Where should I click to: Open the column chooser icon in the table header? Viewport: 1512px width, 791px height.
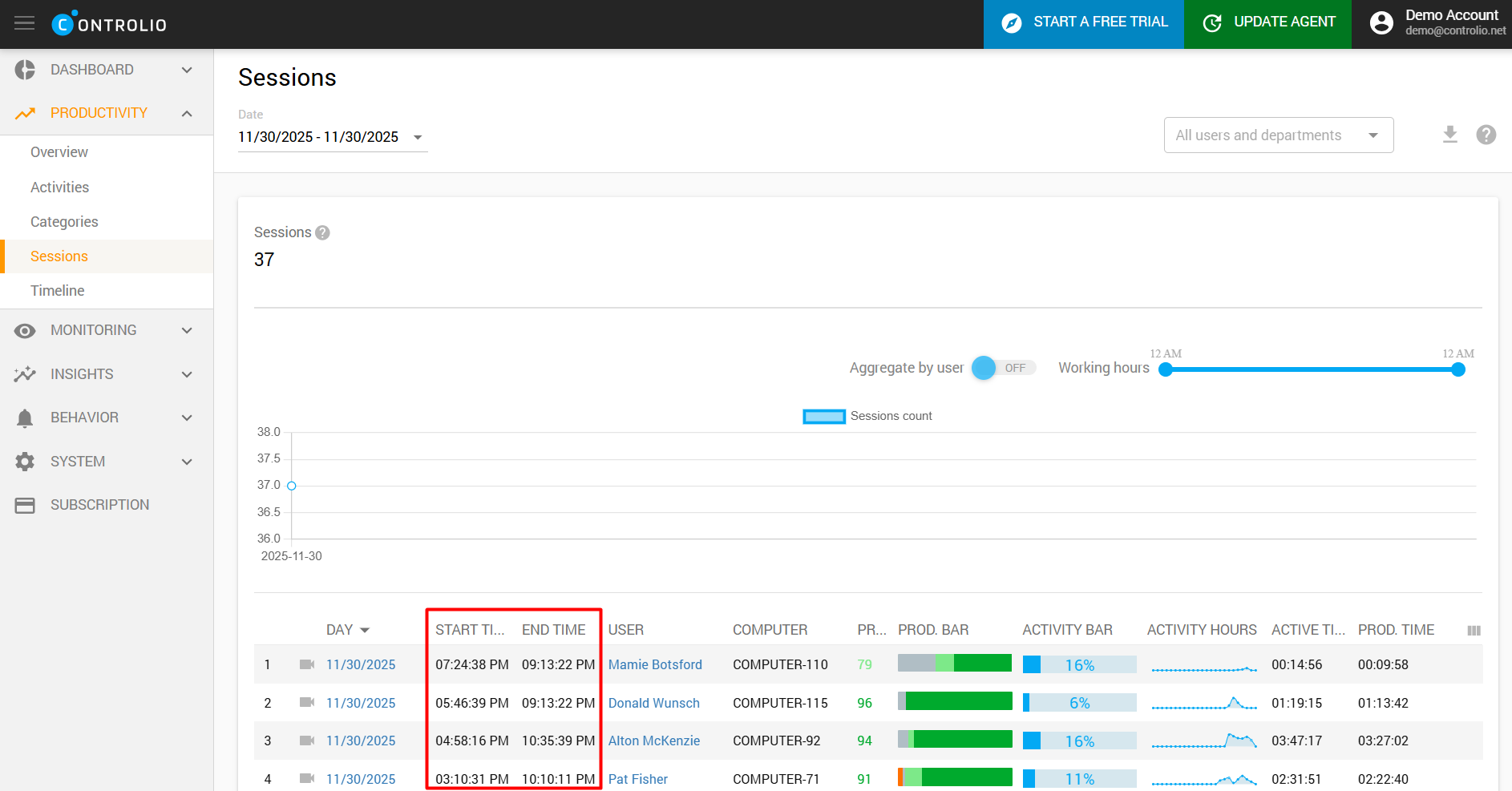(1473, 631)
